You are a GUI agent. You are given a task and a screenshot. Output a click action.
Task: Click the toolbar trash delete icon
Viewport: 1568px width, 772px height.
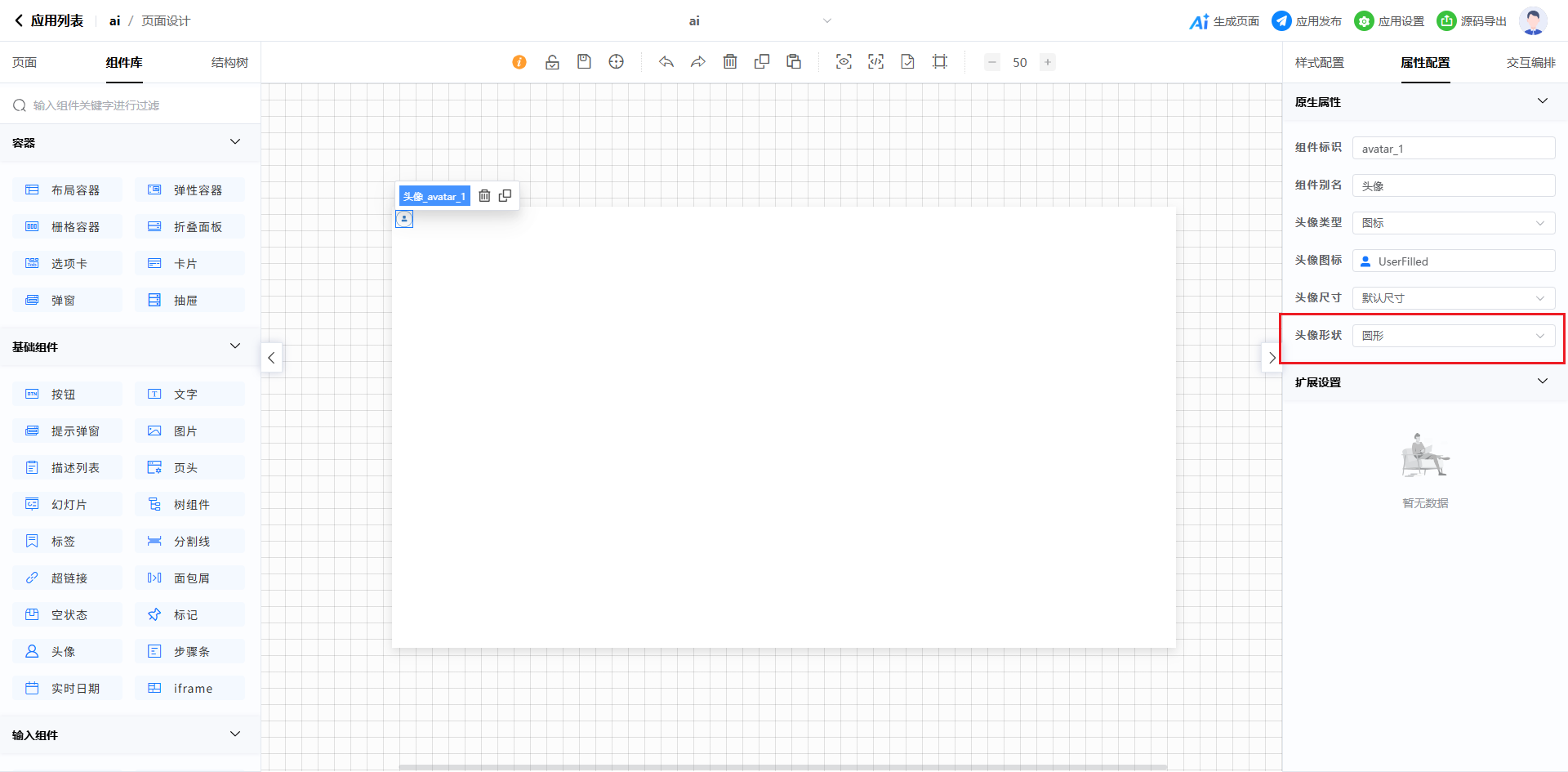pos(730,62)
